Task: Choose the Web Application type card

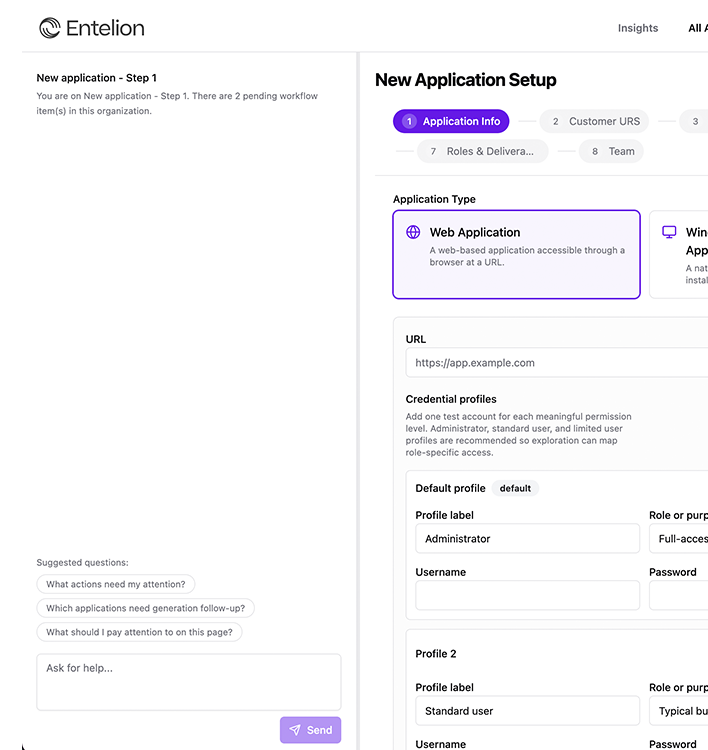Action: click(x=517, y=254)
